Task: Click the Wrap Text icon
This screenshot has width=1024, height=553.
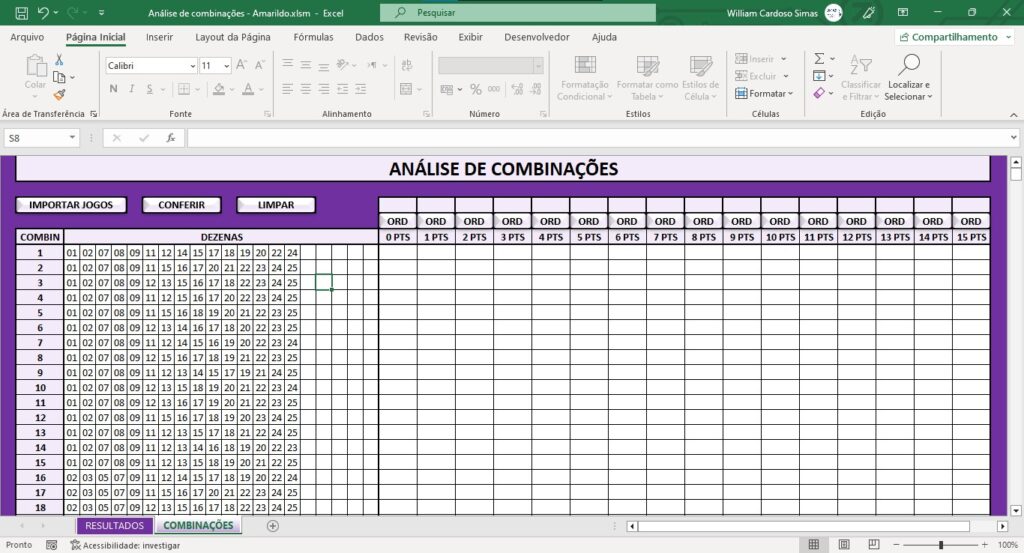Action: pos(407,65)
